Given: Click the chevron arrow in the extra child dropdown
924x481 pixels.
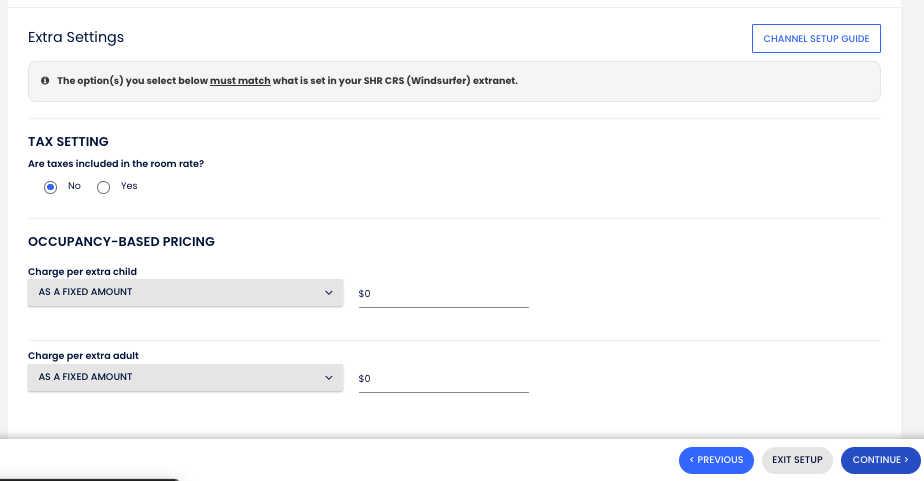Looking at the screenshot, I should (x=328, y=293).
